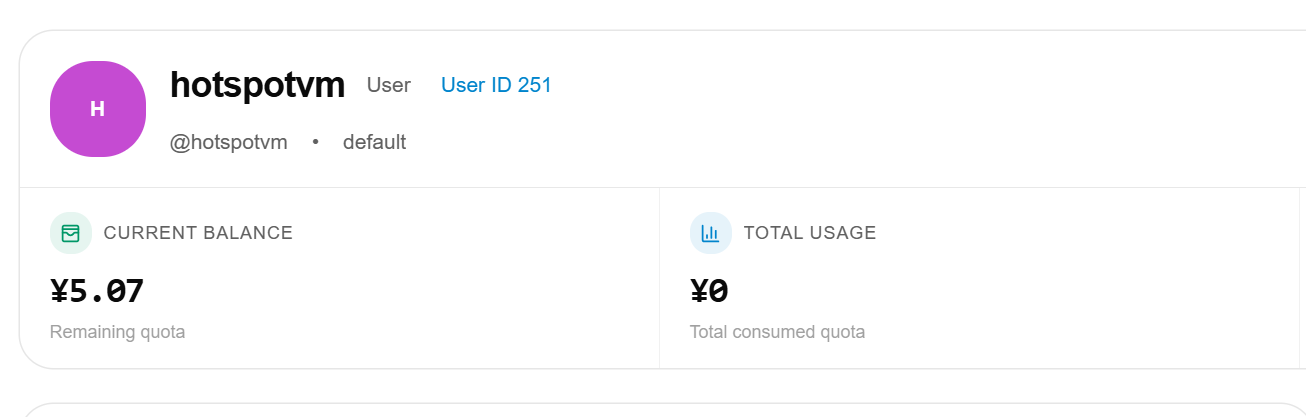1306x417 pixels.
Task: Select the green wallet balance icon
Action: (70, 233)
